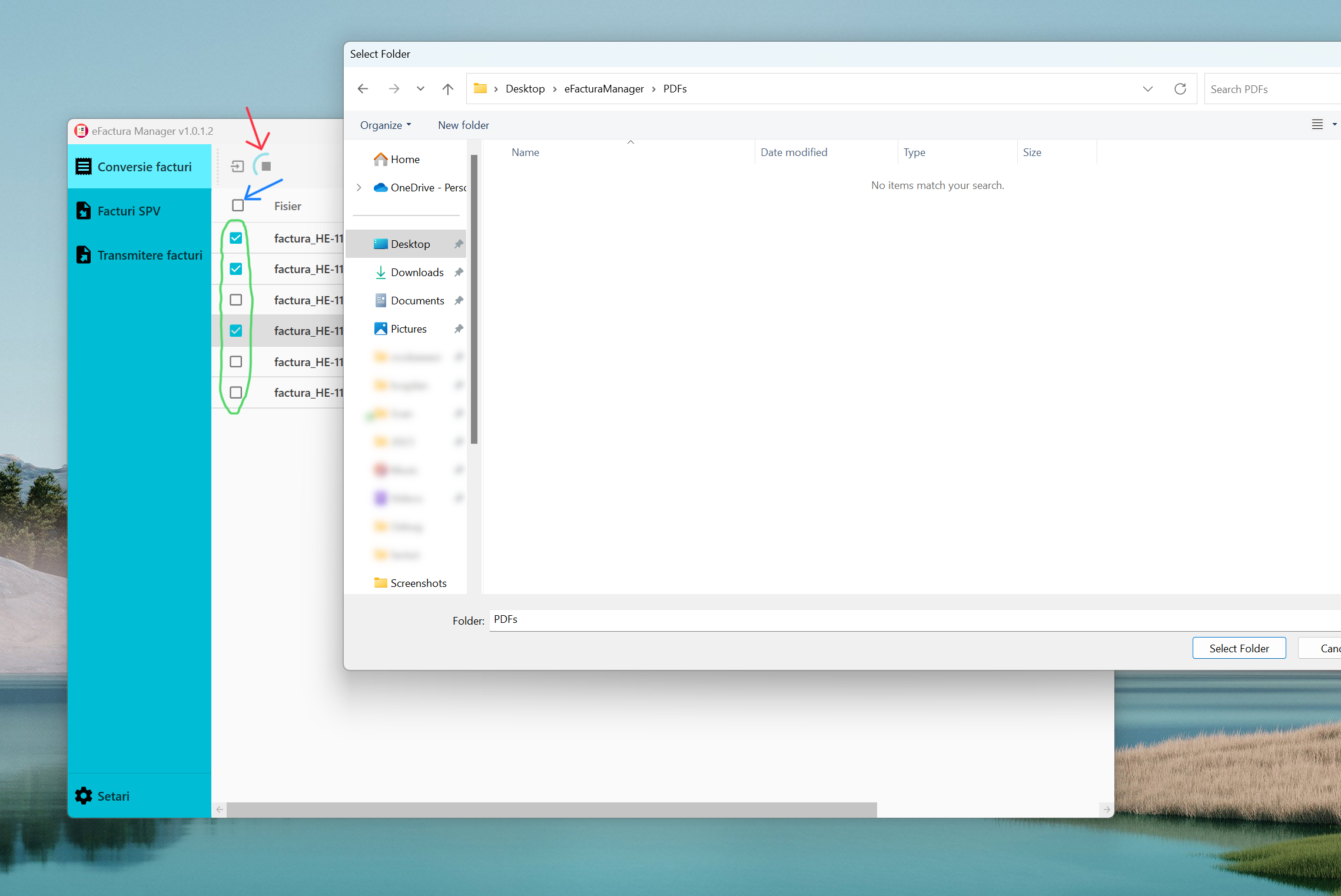Click the import folder icon in toolbar
This screenshot has width=1341, height=896.
click(237, 167)
